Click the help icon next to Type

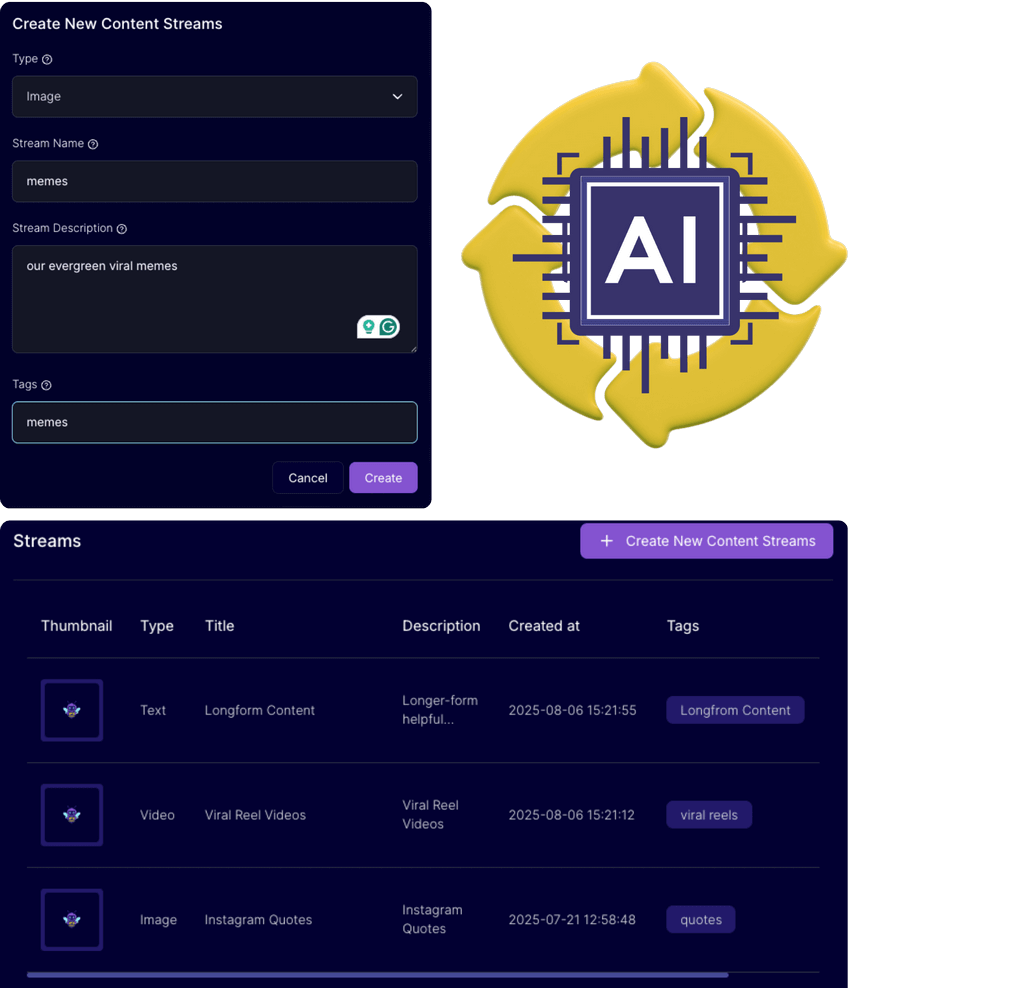pyautogui.click(x=47, y=60)
